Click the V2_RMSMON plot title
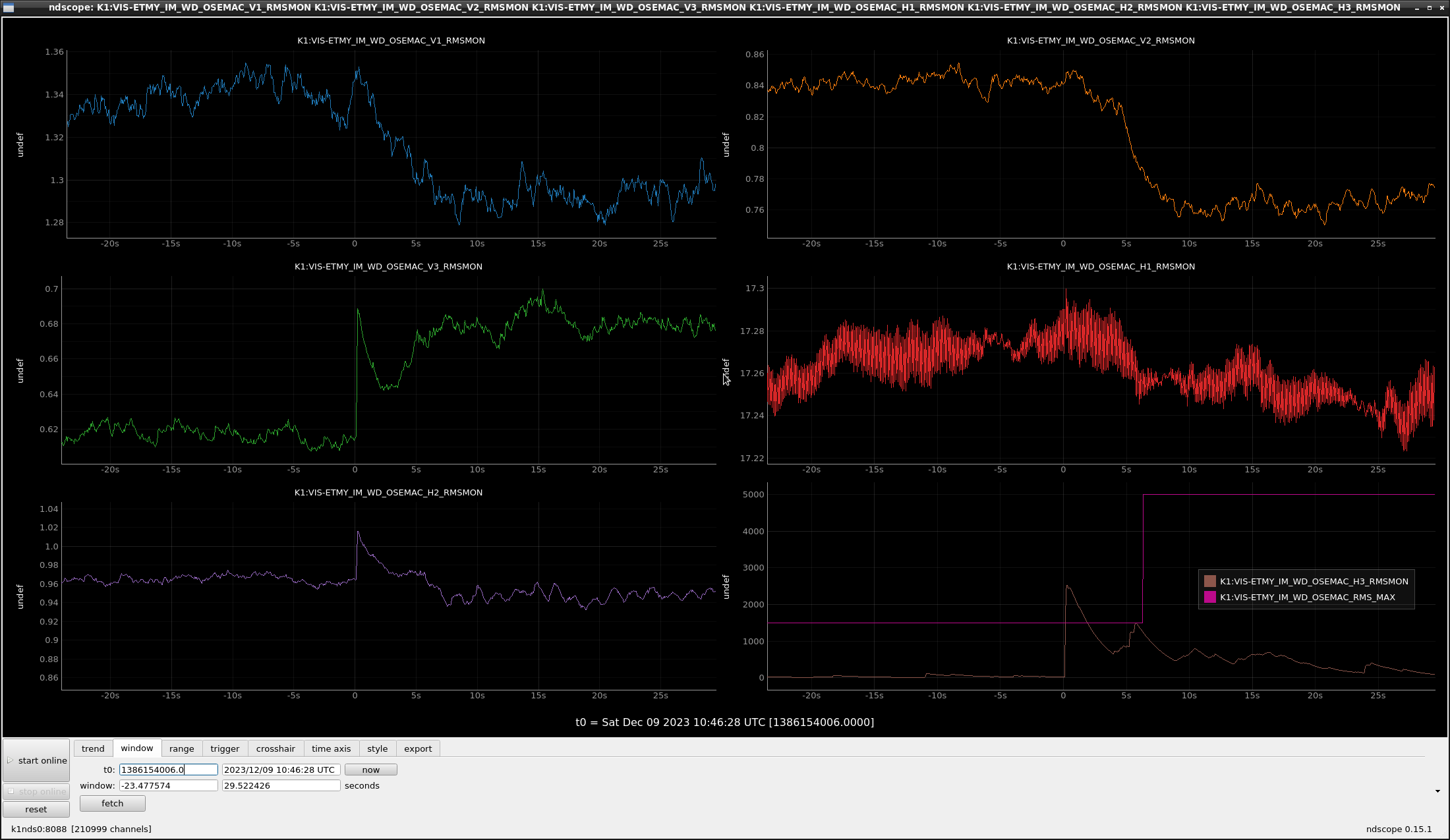This screenshot has height=840, width=1450. (1101, 40)
